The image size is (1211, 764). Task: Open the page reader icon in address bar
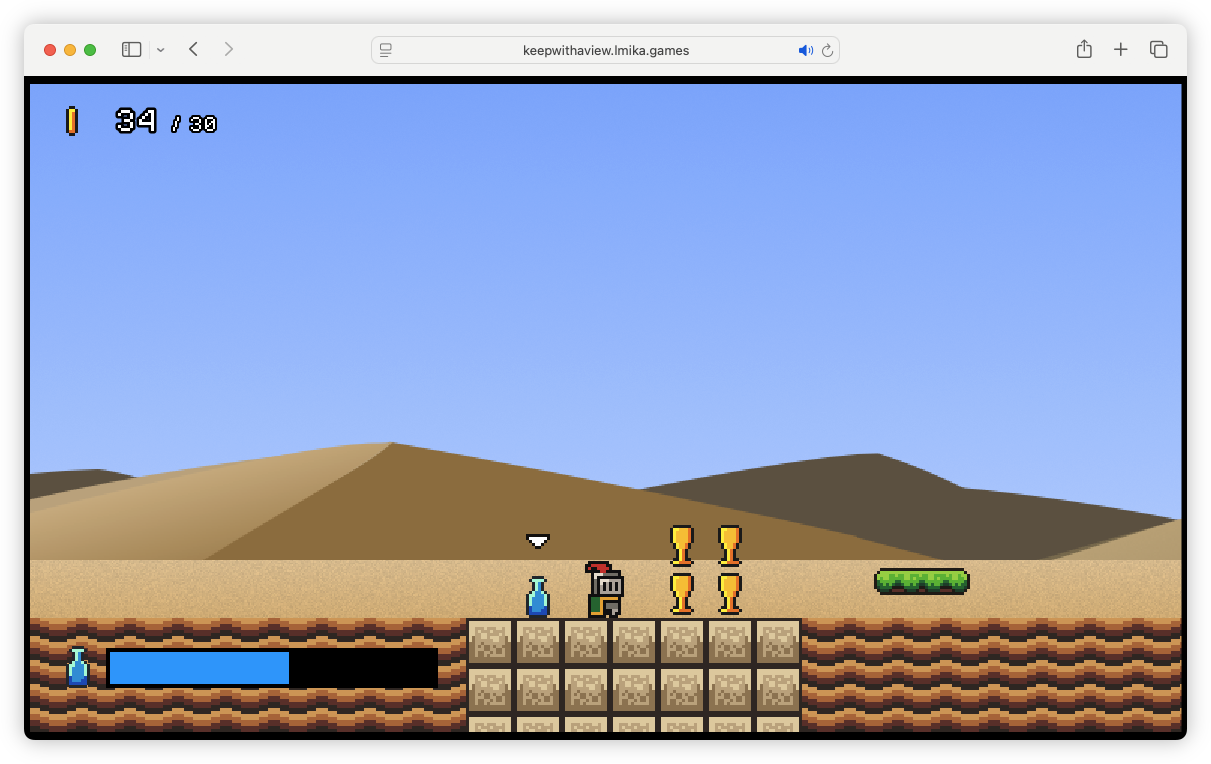[385, 50]
